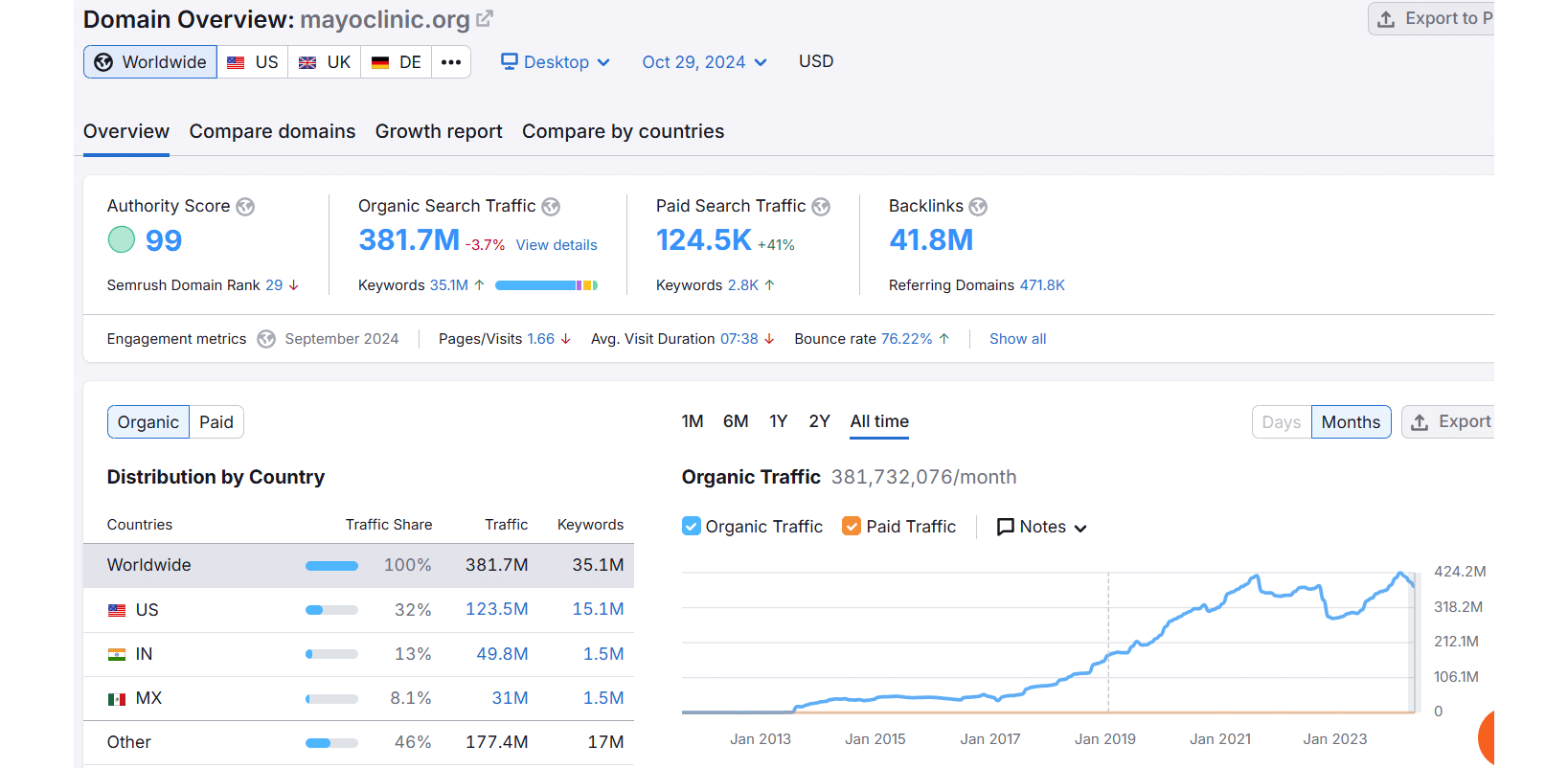Click Avg. Visit Duration down arrow
Screen dimensions: 1568x768
pos(769,339)
